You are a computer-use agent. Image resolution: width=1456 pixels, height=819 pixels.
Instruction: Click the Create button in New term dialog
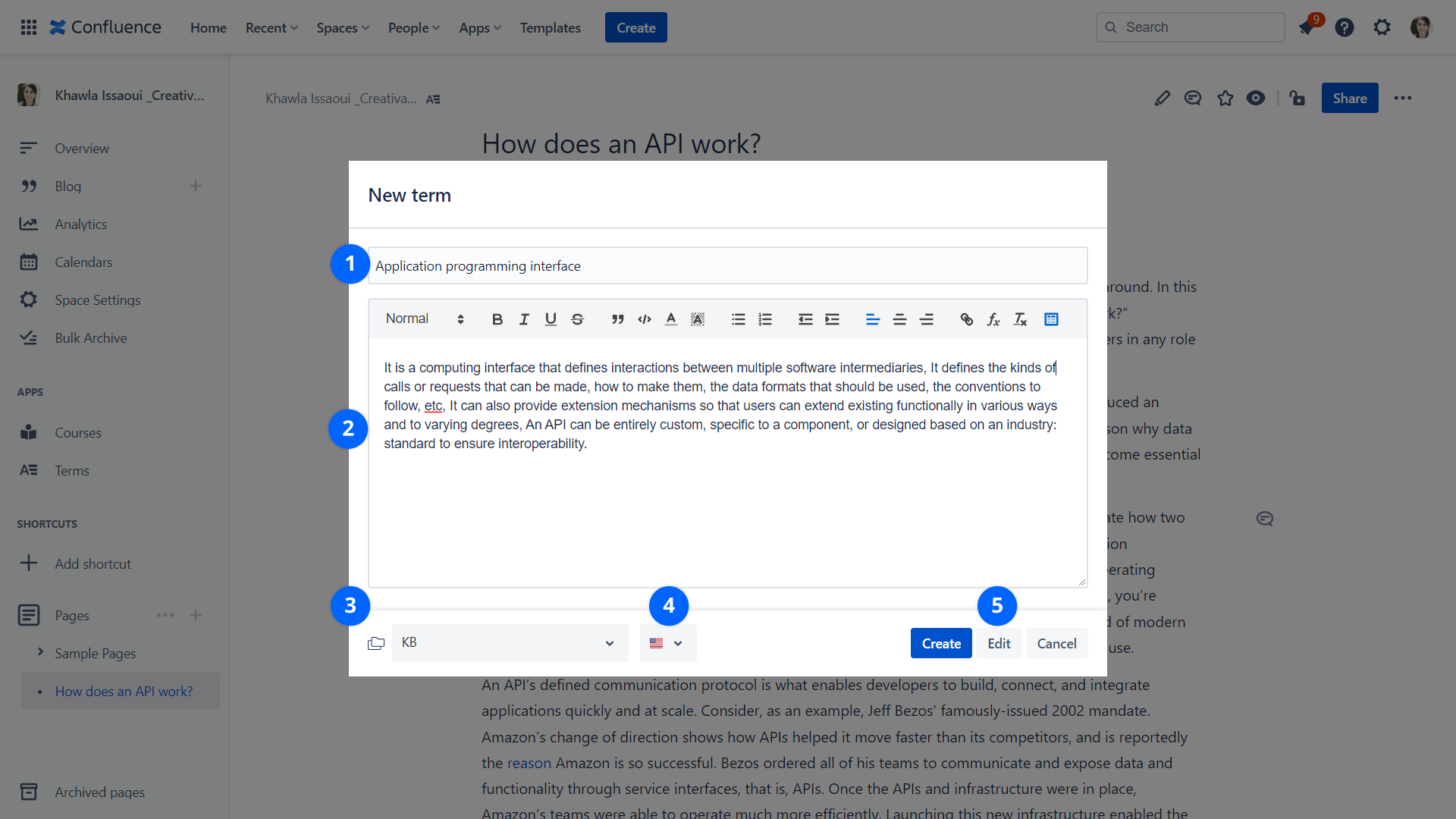(940, 643)
